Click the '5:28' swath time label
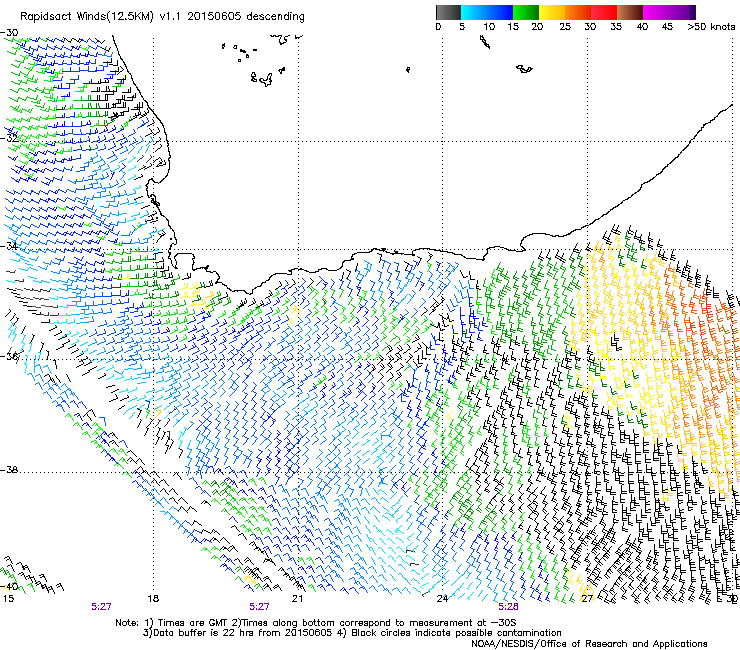Viewport: 740px width, 650px height. pos(508,606)
